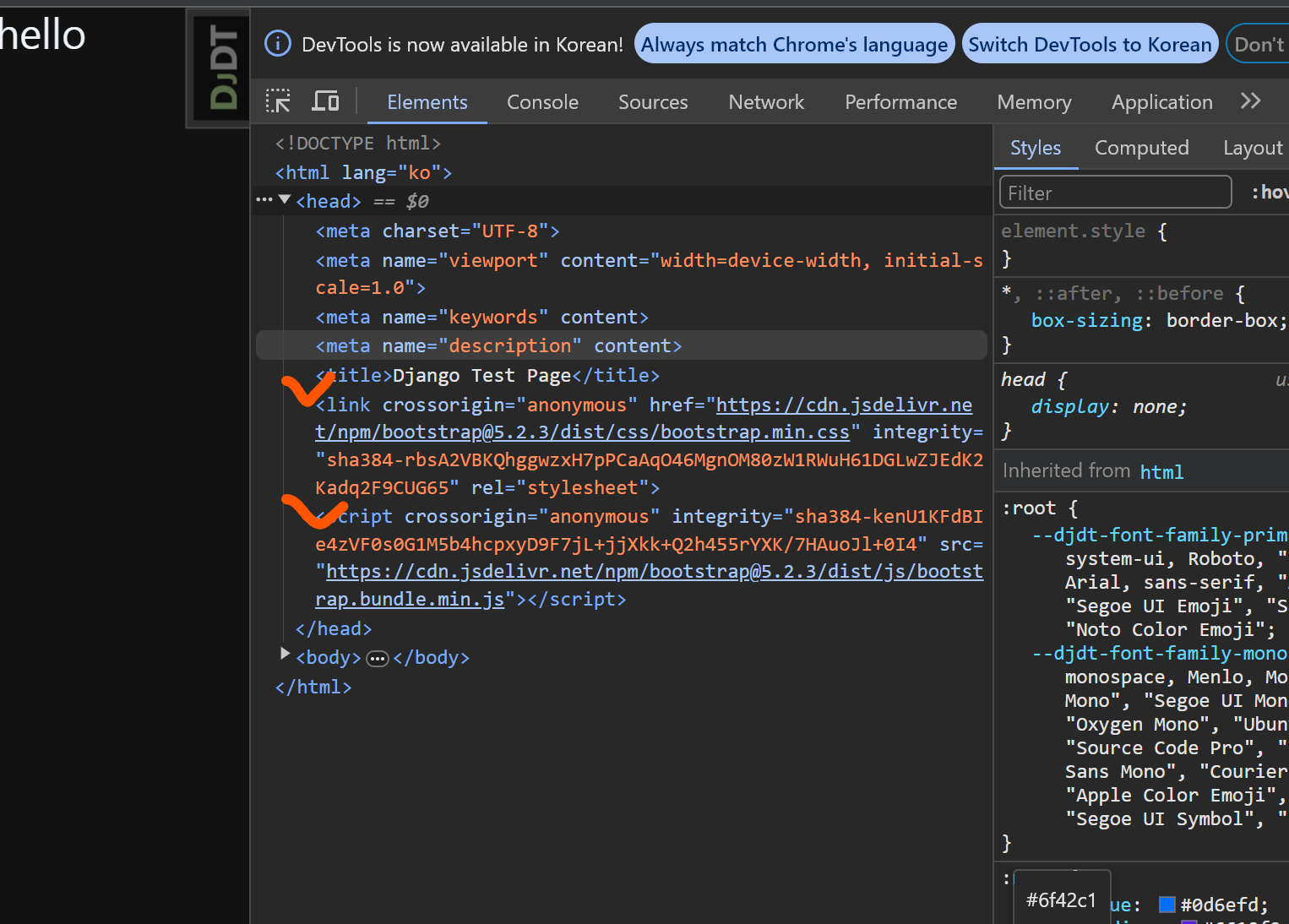Select the meta name="viewport" node
Viewport: 1289px width, 924px height.
point(649,274)
